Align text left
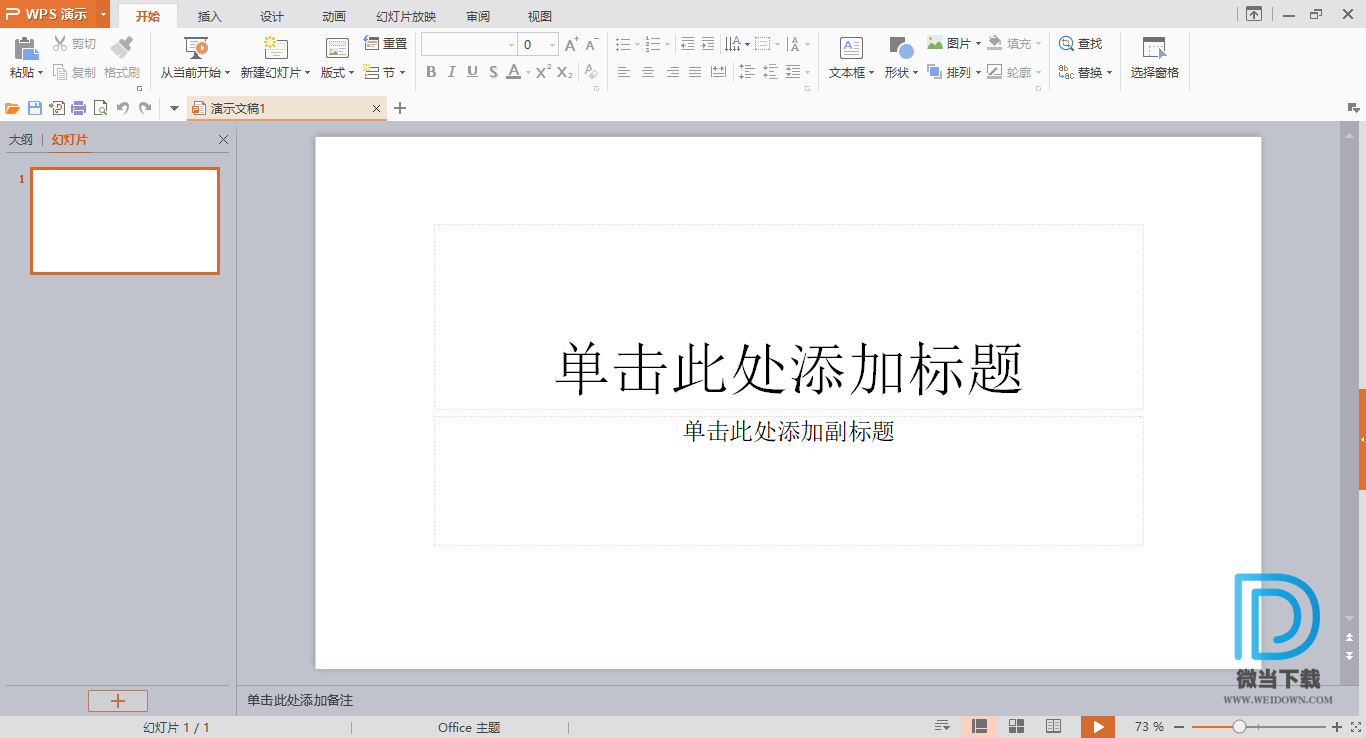The image size is (1366, 738). coord(624,72)
